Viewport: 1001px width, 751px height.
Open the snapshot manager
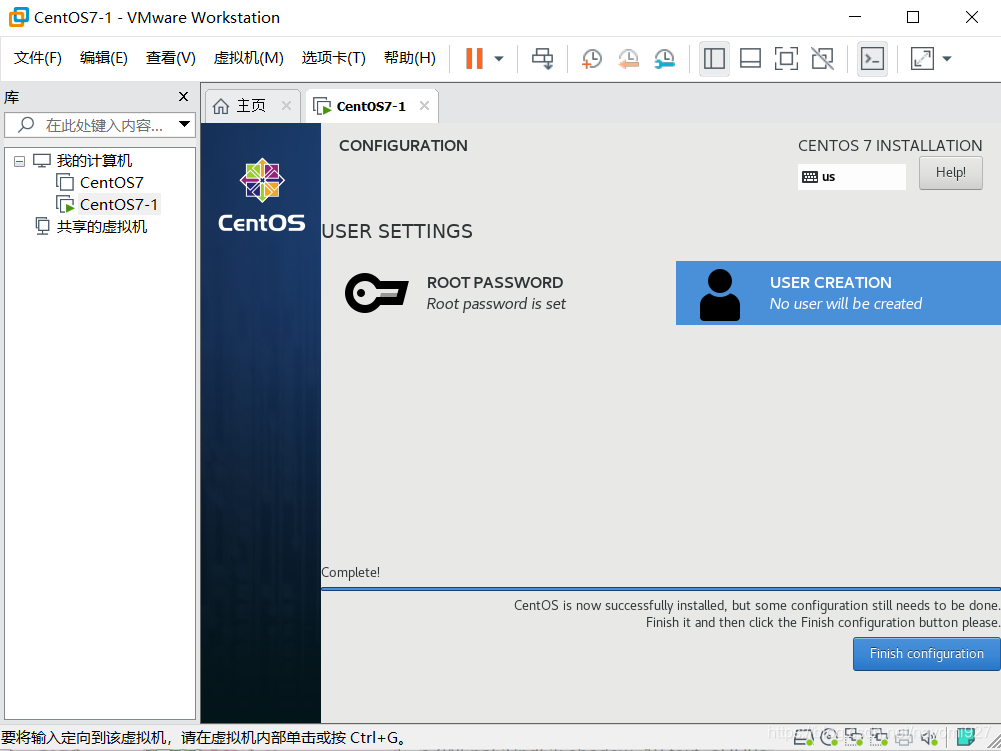tap(665, 59)
